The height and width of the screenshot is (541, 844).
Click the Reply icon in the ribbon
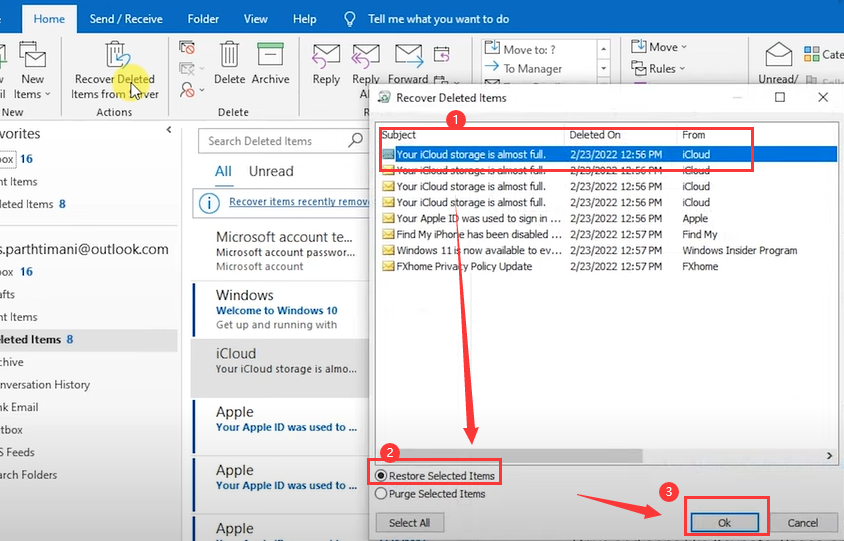pos(326,55)
